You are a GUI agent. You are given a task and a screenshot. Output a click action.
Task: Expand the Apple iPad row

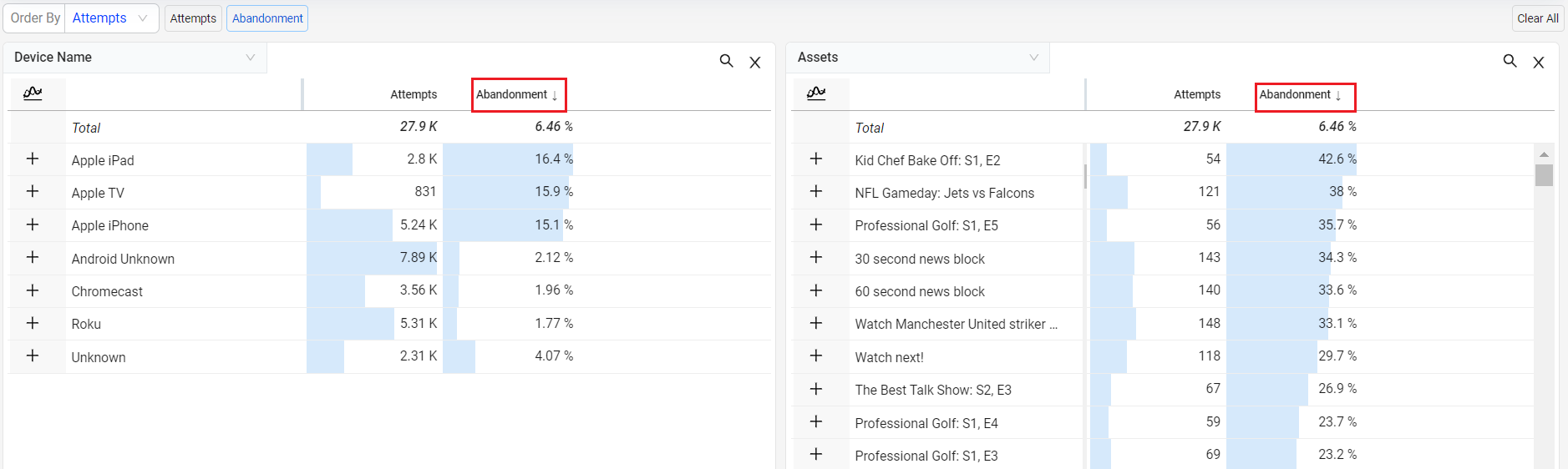click(33, 159)
